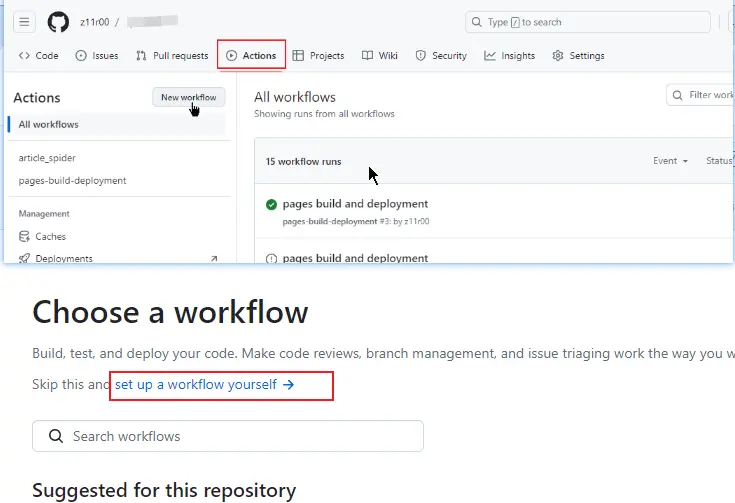Open the hamburger navigation menu

pyautogui.click(x=24, y=22)
